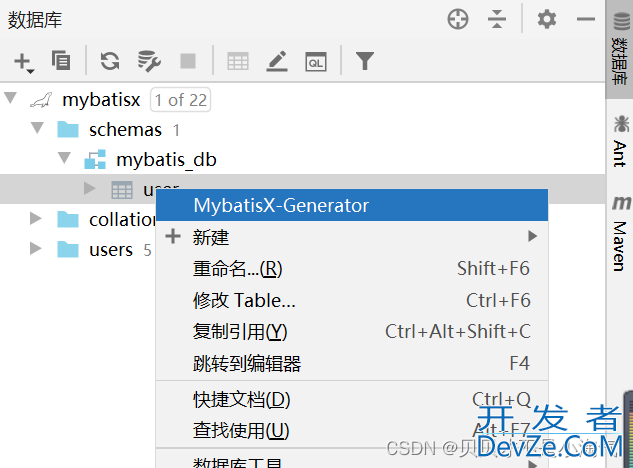Click the edit source pencil icon
Screen dimensions: 633x468
click(x=277, y=61)
